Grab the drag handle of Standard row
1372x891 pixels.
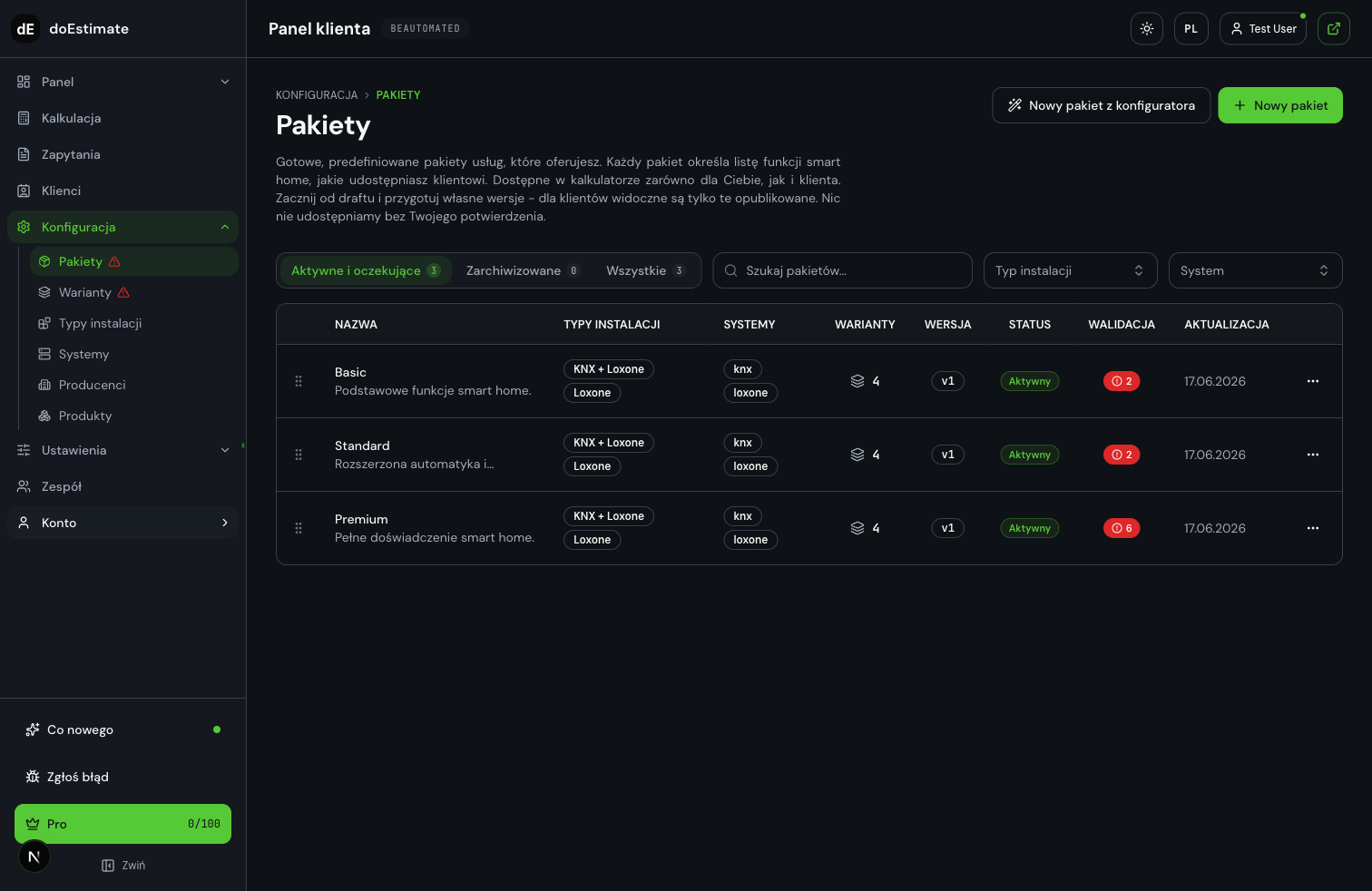pos(299,455)
